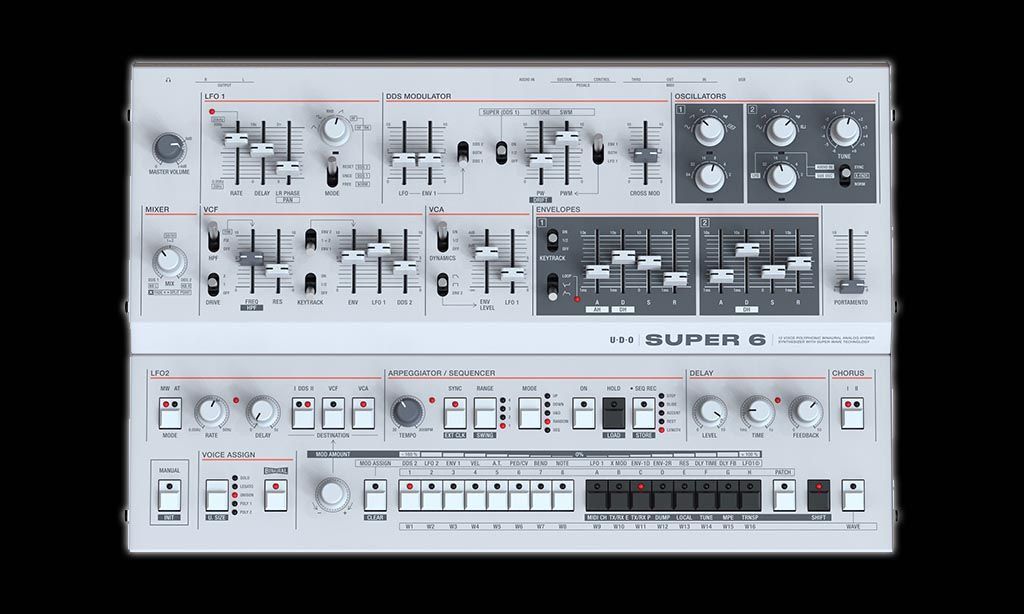The image size is (1024, 614).
Task: Click the LFO 1 waveform selector knob
Action: click(x=334, y=129)
